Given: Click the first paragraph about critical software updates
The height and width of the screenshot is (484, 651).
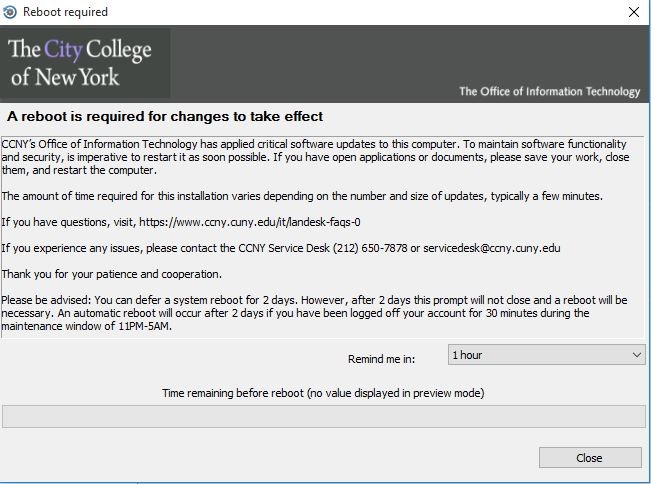Looking at the screenshot, I should click(x=315, y=157).
